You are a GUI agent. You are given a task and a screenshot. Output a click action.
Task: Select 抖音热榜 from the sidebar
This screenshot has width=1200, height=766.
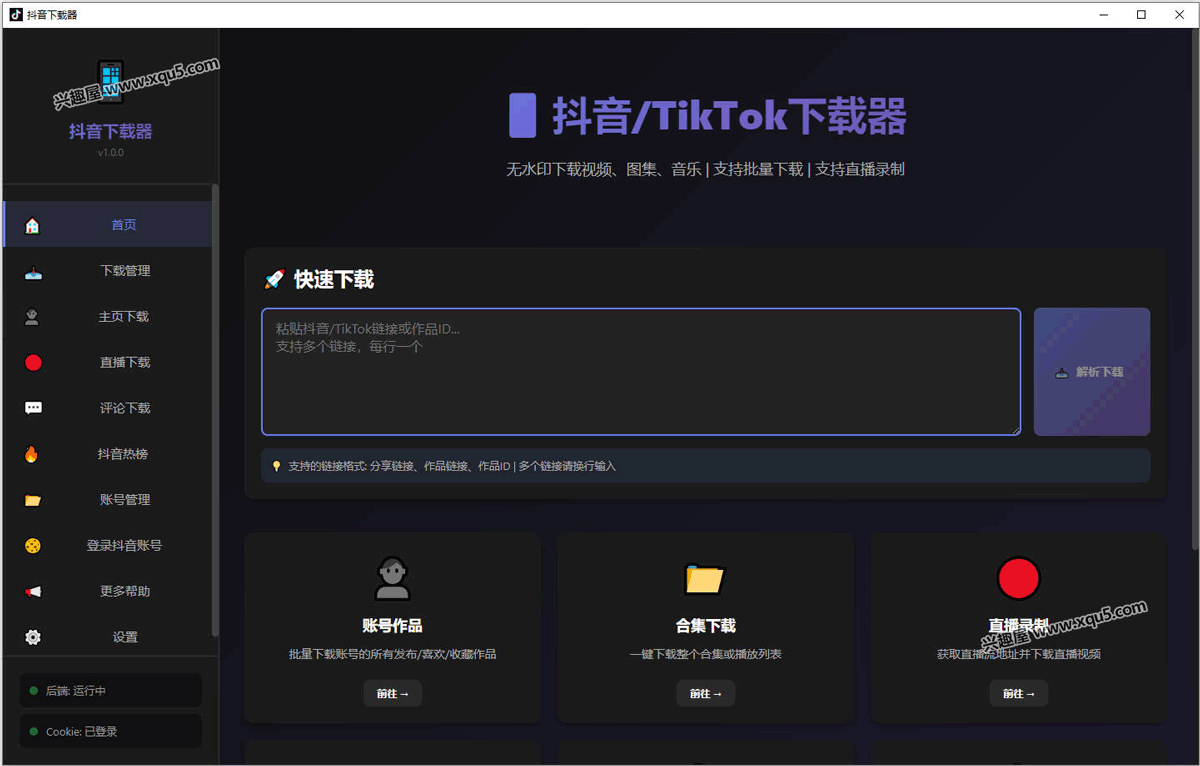coord(123,454)
